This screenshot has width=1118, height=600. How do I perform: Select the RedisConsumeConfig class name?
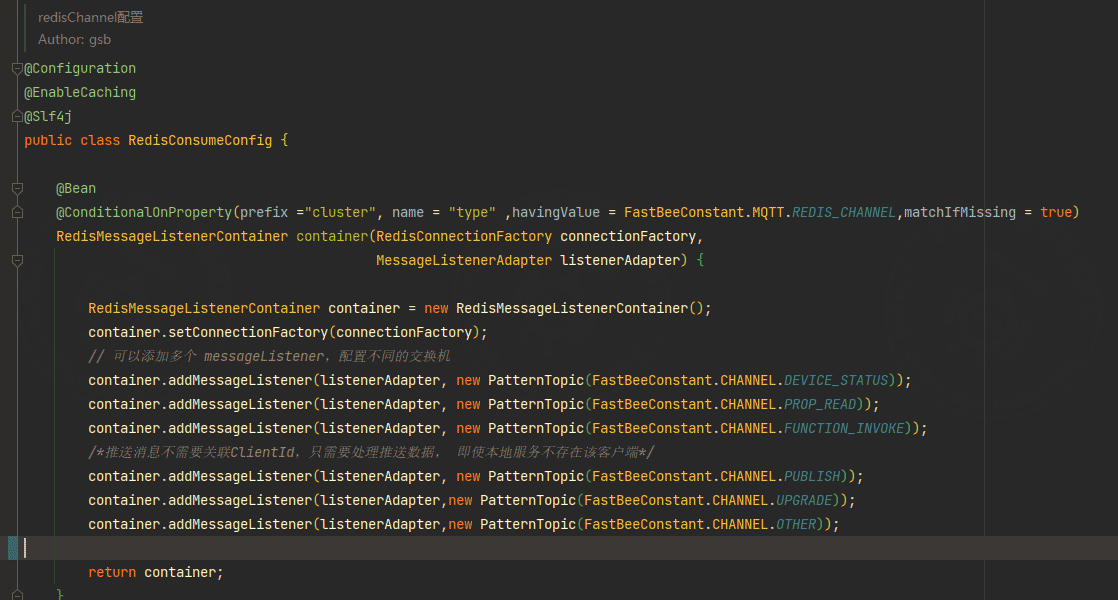point(200,140)
